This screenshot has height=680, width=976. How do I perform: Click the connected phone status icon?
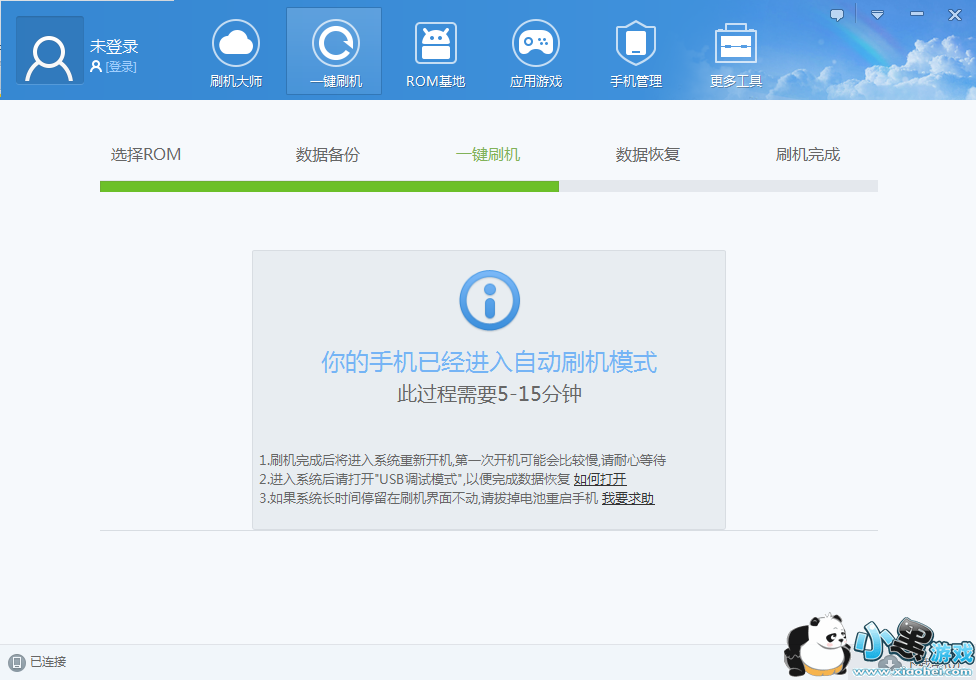point(16,662)
